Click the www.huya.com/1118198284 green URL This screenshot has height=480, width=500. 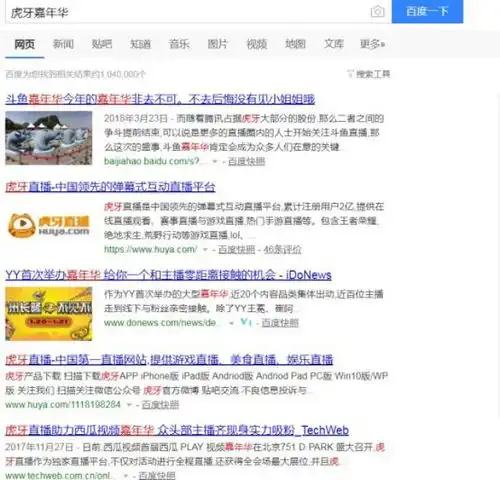click(x=63, y=405)
